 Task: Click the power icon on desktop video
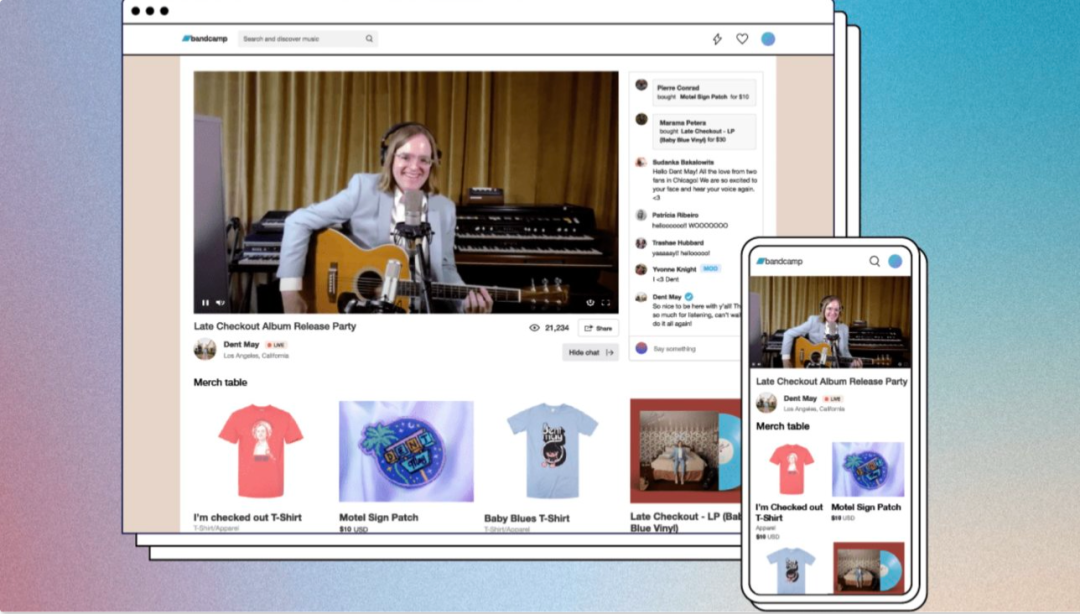pyautogui.click(x=590, y=303)
